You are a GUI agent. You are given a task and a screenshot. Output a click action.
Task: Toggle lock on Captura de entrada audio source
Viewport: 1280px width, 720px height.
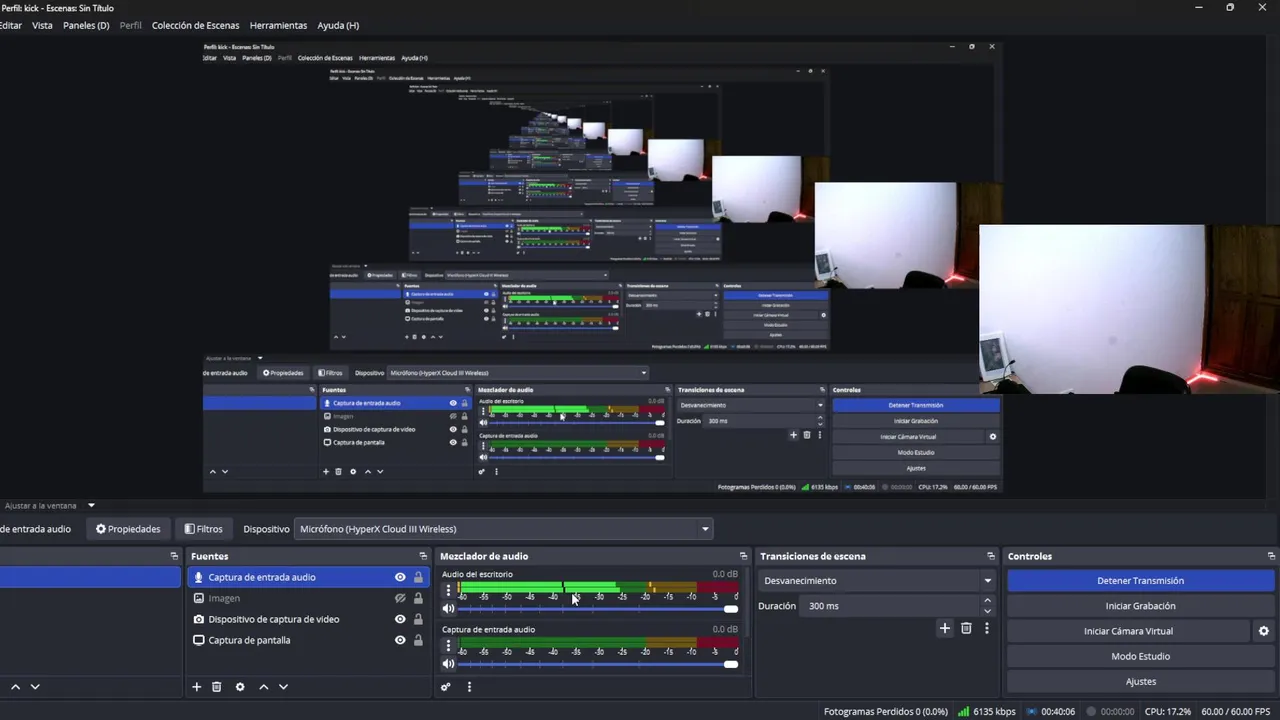tap(418, 577)
